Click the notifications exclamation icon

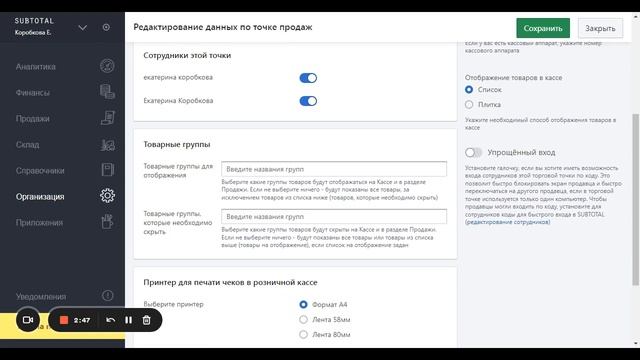[x=107, y=296]
